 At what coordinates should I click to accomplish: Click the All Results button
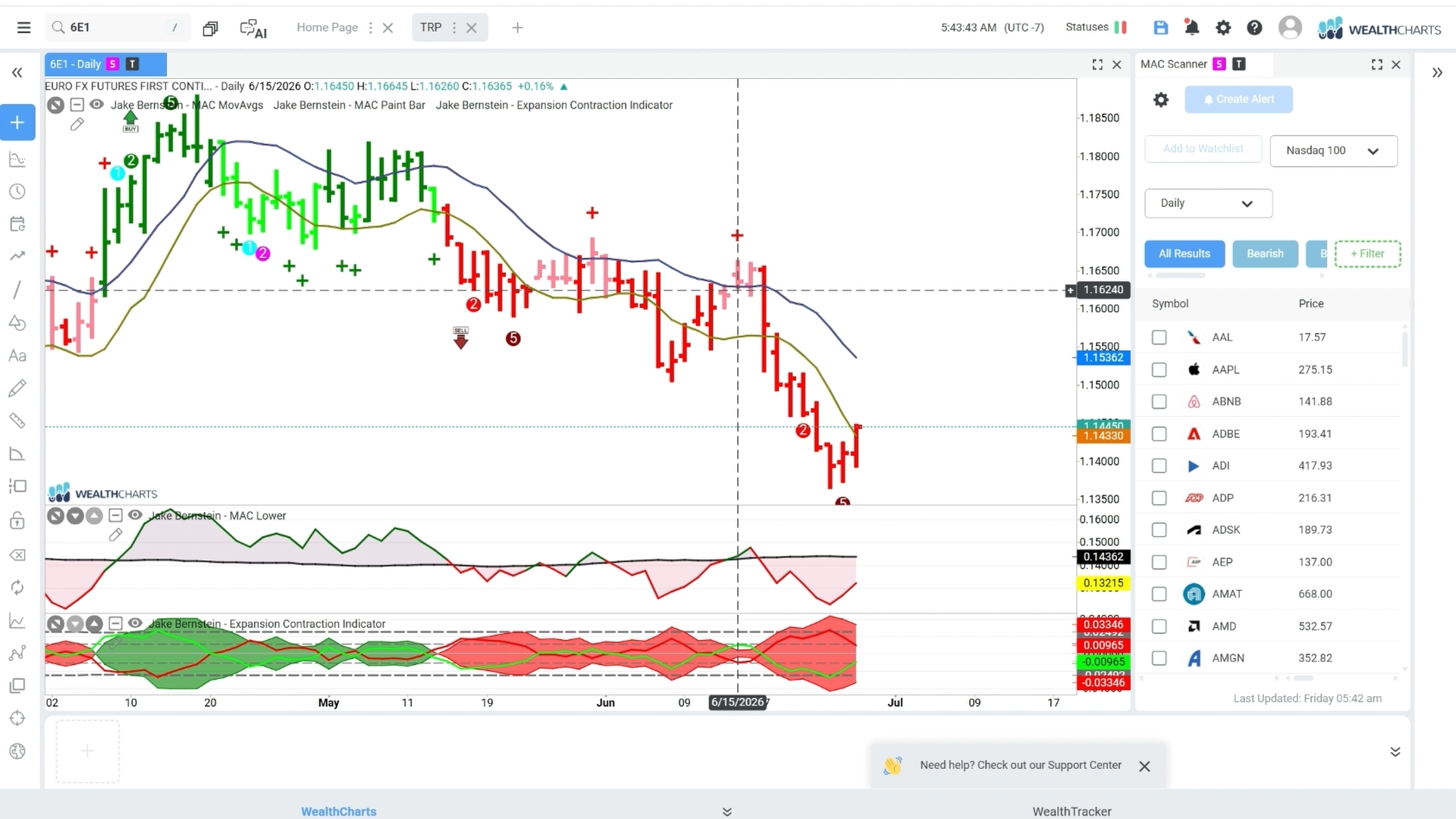tap(1184, 254)
